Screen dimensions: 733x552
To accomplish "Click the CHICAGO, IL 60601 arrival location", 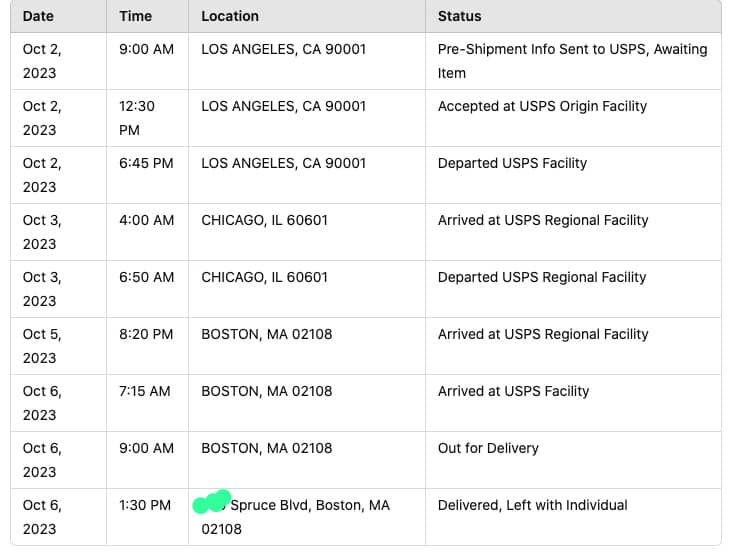I will pyautogui.click(x=264, y=220).
